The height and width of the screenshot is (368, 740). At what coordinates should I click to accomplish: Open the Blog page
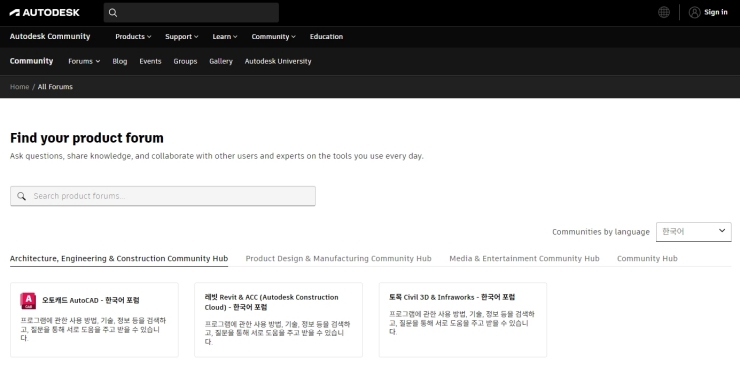point(120,61)
